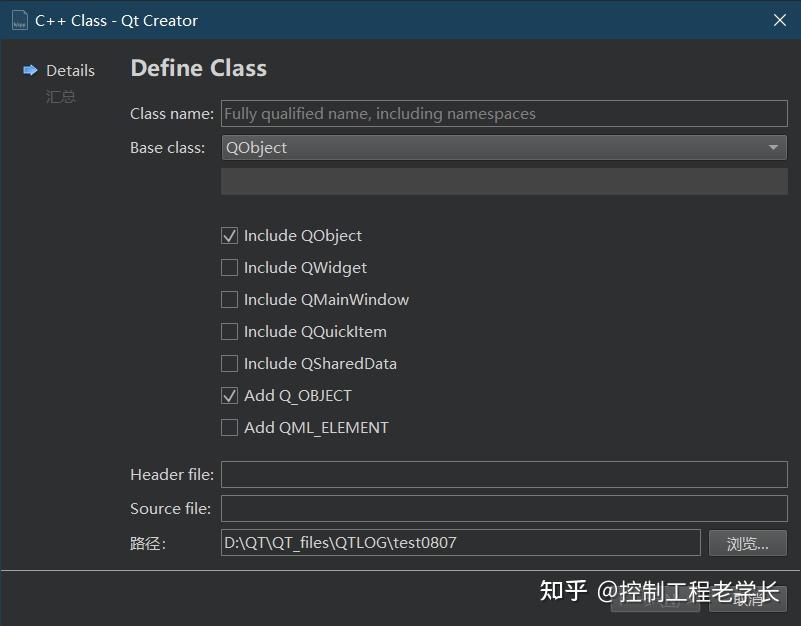
Task: Enable the Include QSharedData checkbox
Action: pyautogui.click(x=229, y=363)
